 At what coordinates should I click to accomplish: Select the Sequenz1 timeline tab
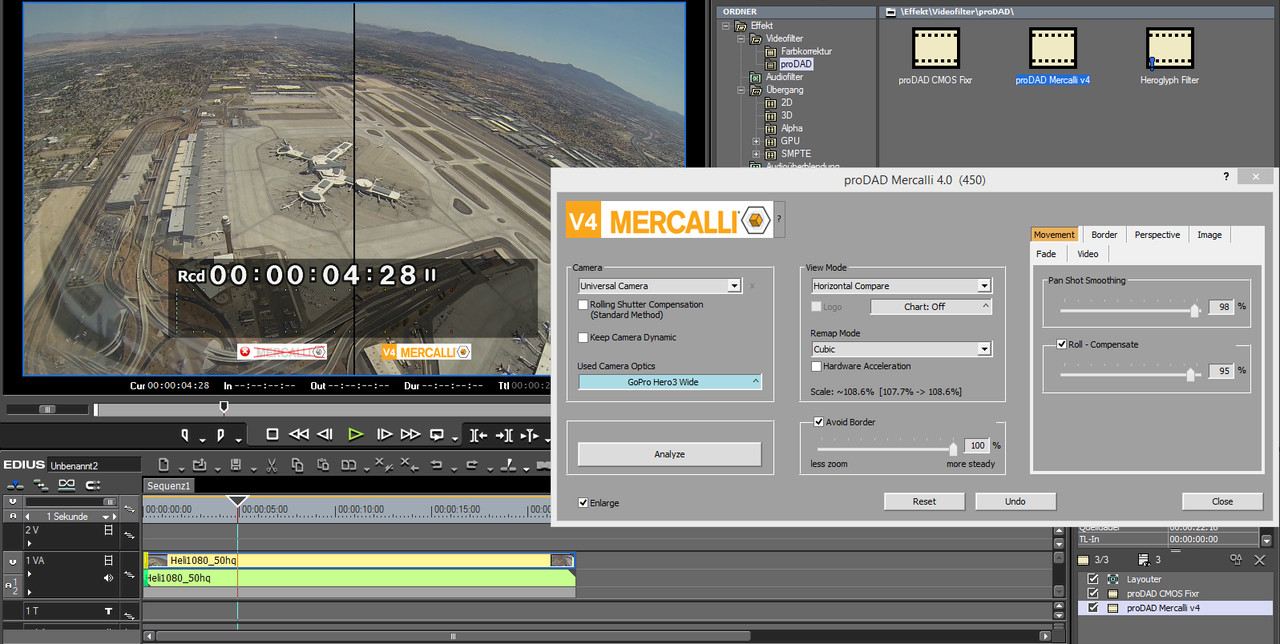pos(169,485)
